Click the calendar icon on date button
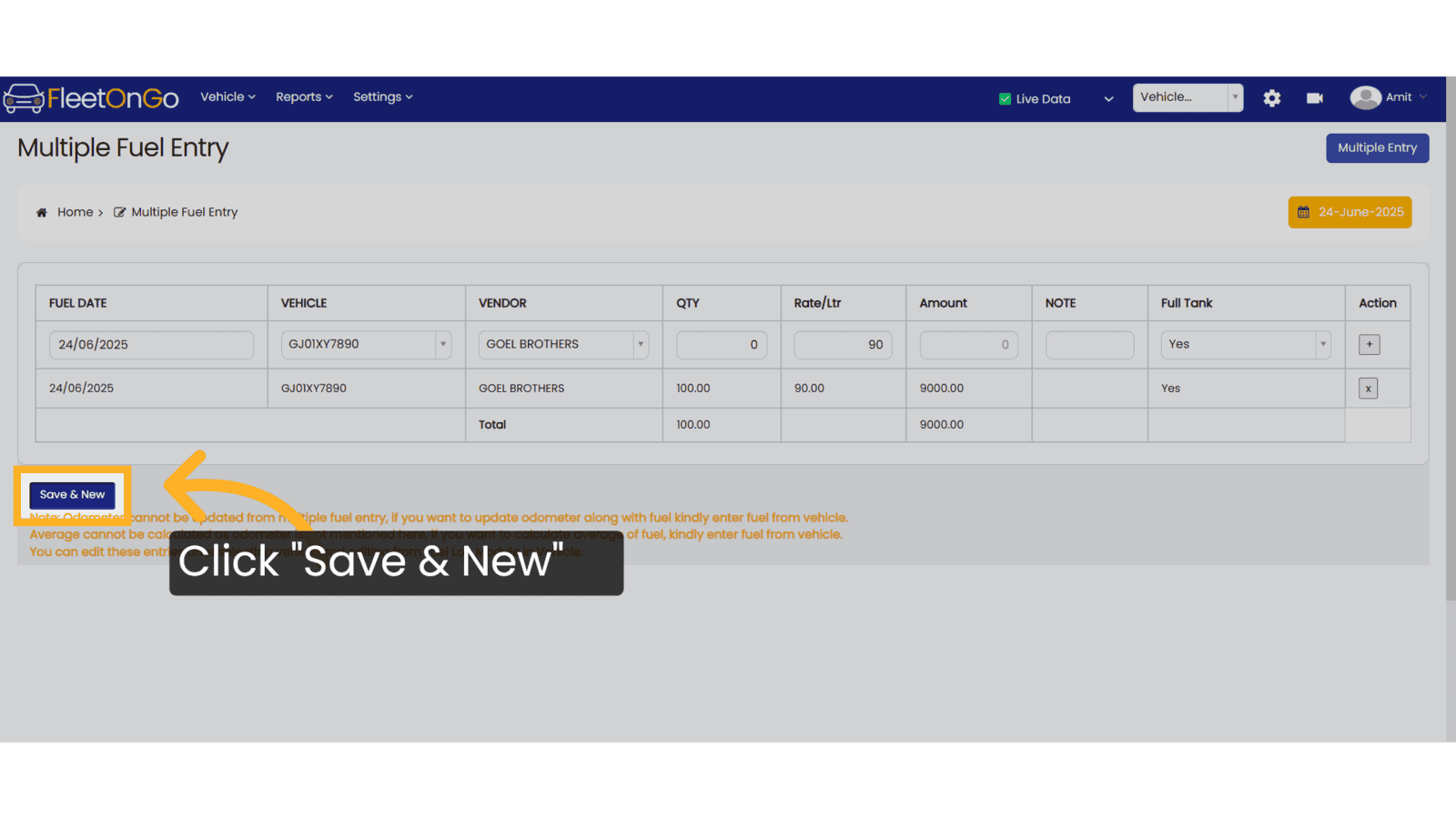The image size is (1456, 819). click(x=1303, y=212)
